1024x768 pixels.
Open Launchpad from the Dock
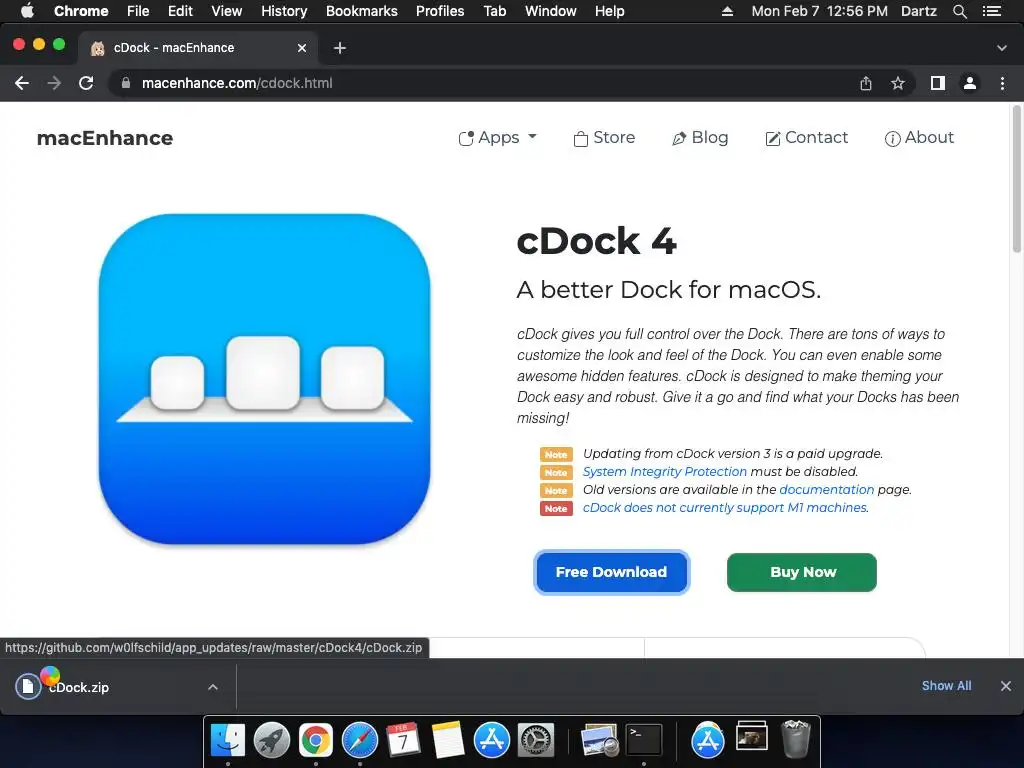pyautogui.click(x=272, y=741)
